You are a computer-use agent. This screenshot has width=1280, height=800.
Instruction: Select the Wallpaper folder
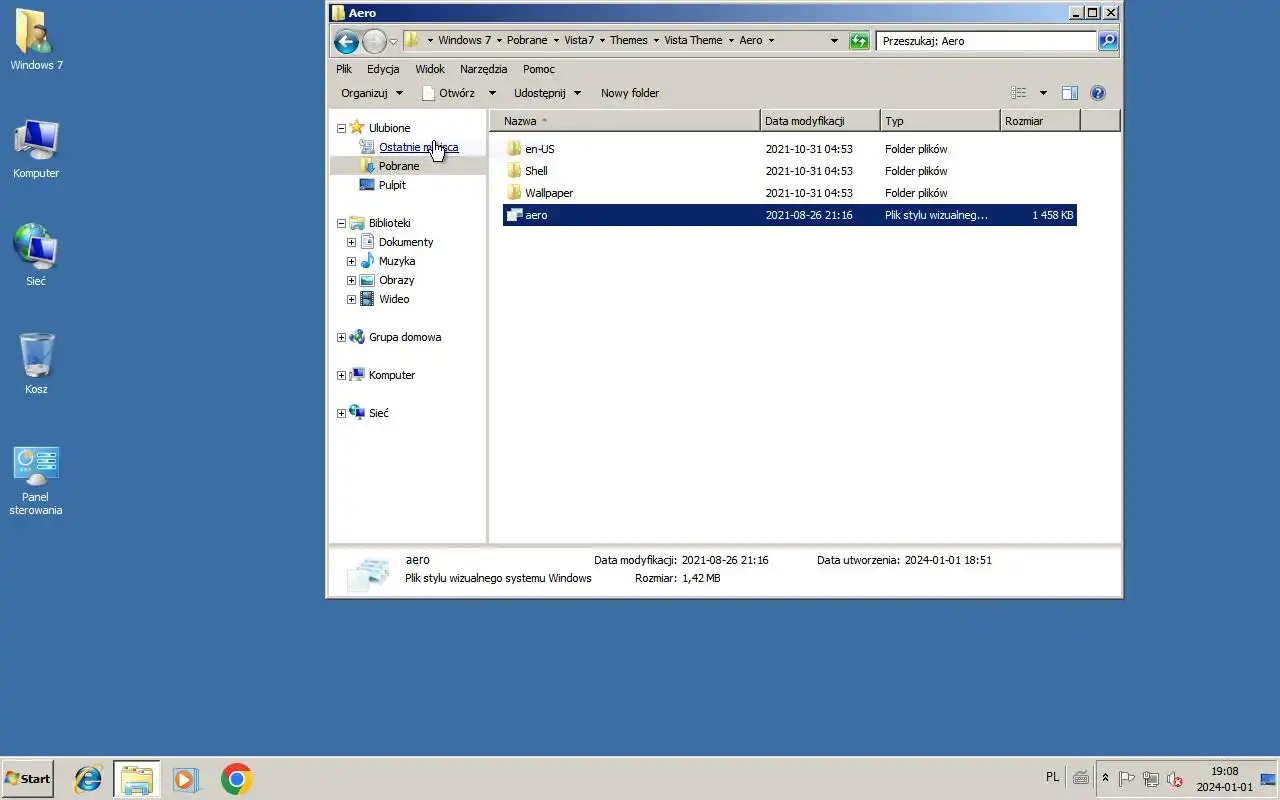(790, 193)
